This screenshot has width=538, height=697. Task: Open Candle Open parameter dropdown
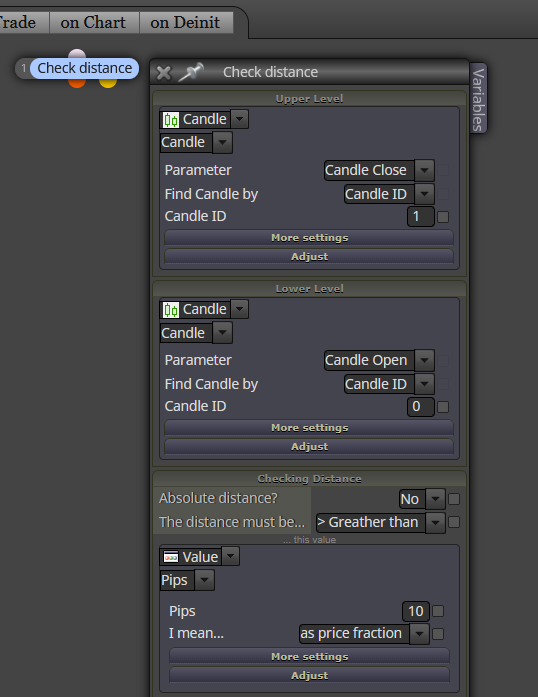pyautogui.click(x=424, y=360)
